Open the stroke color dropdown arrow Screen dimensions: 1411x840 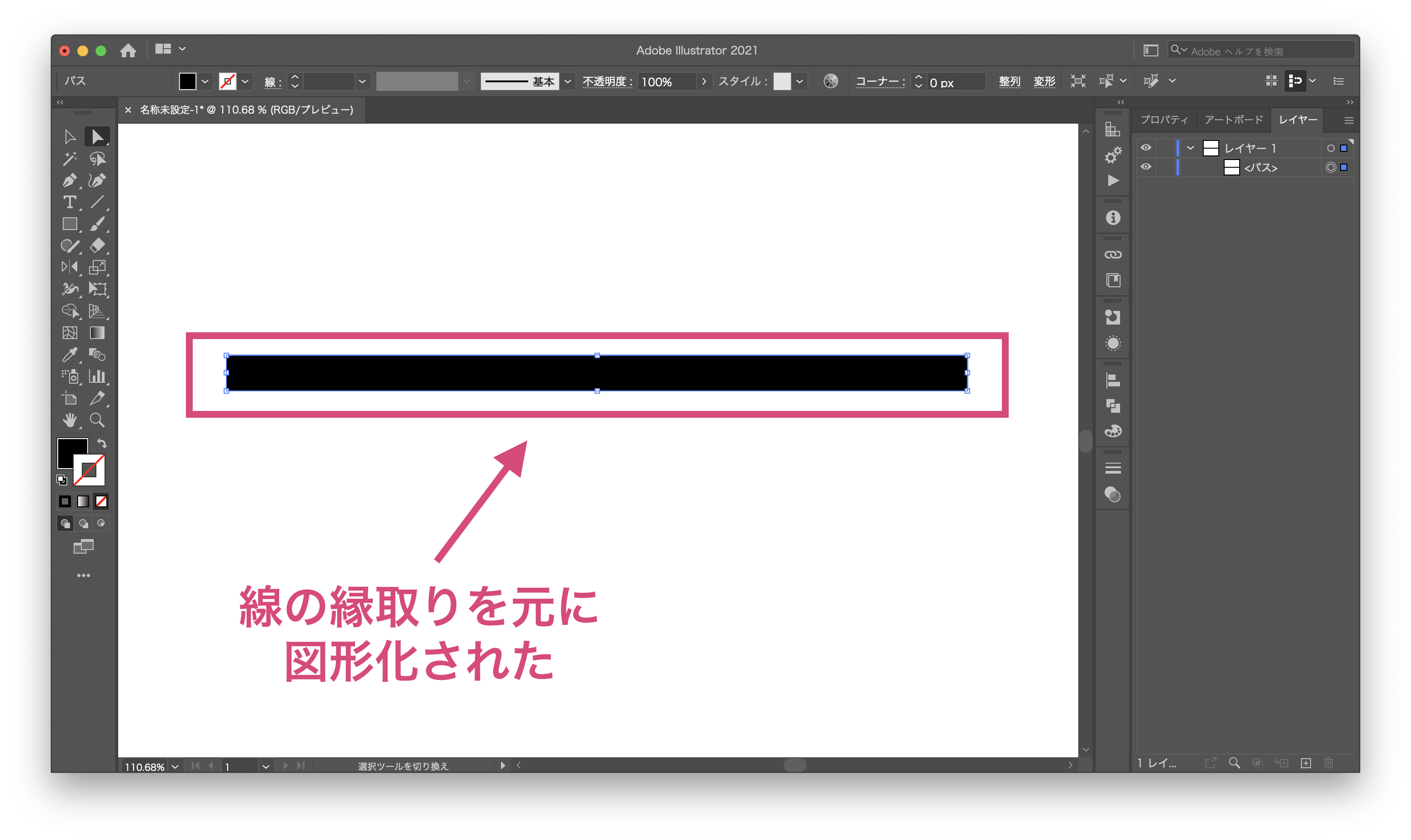[x=245, y=81]
